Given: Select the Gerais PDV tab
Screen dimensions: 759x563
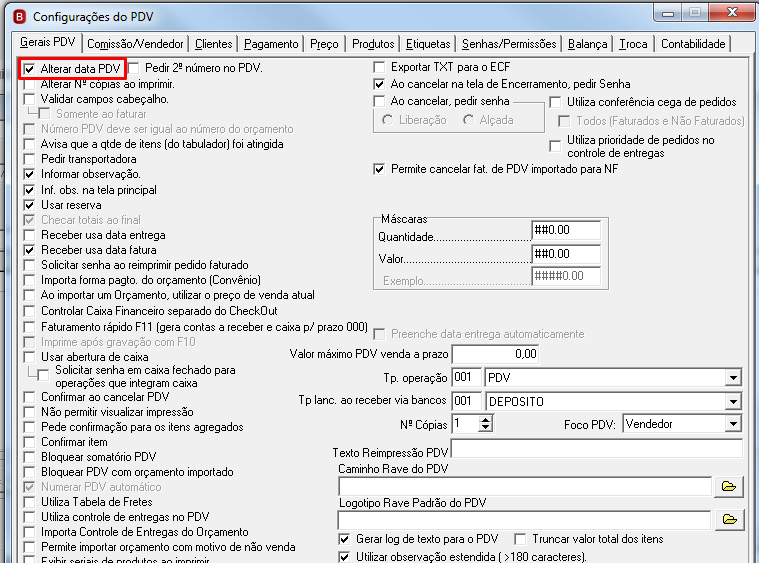Looking at the screenshot, I should tap(47, 42).
